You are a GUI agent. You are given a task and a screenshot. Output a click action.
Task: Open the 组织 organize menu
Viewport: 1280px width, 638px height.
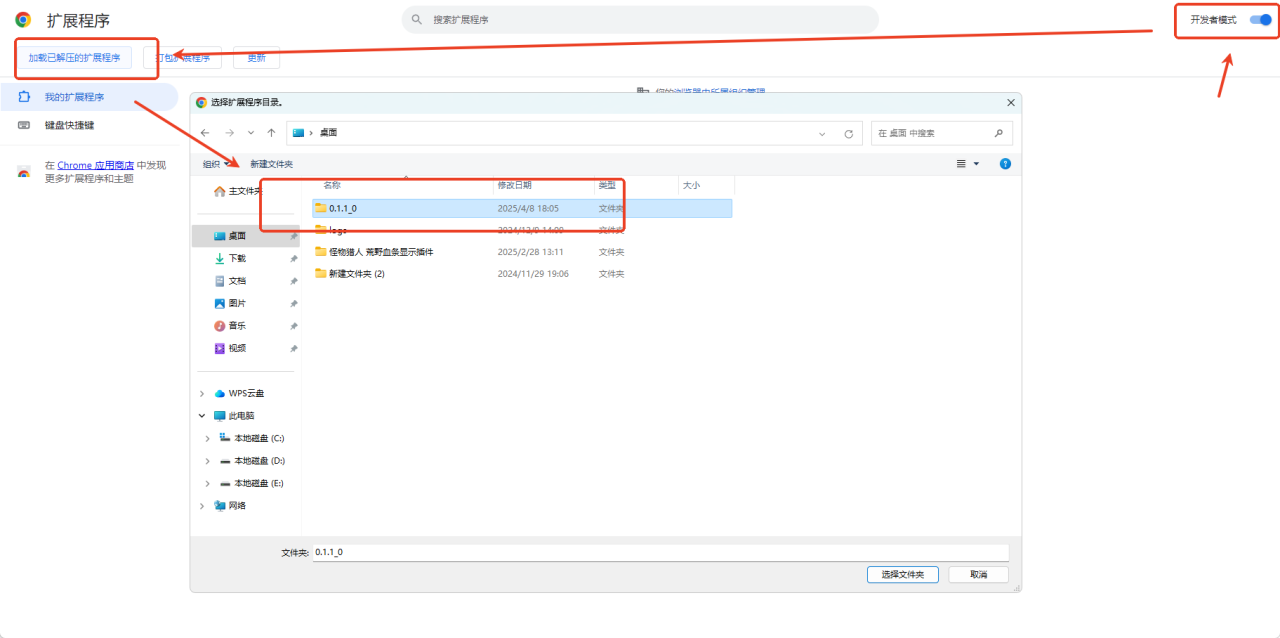pos(215,164)
